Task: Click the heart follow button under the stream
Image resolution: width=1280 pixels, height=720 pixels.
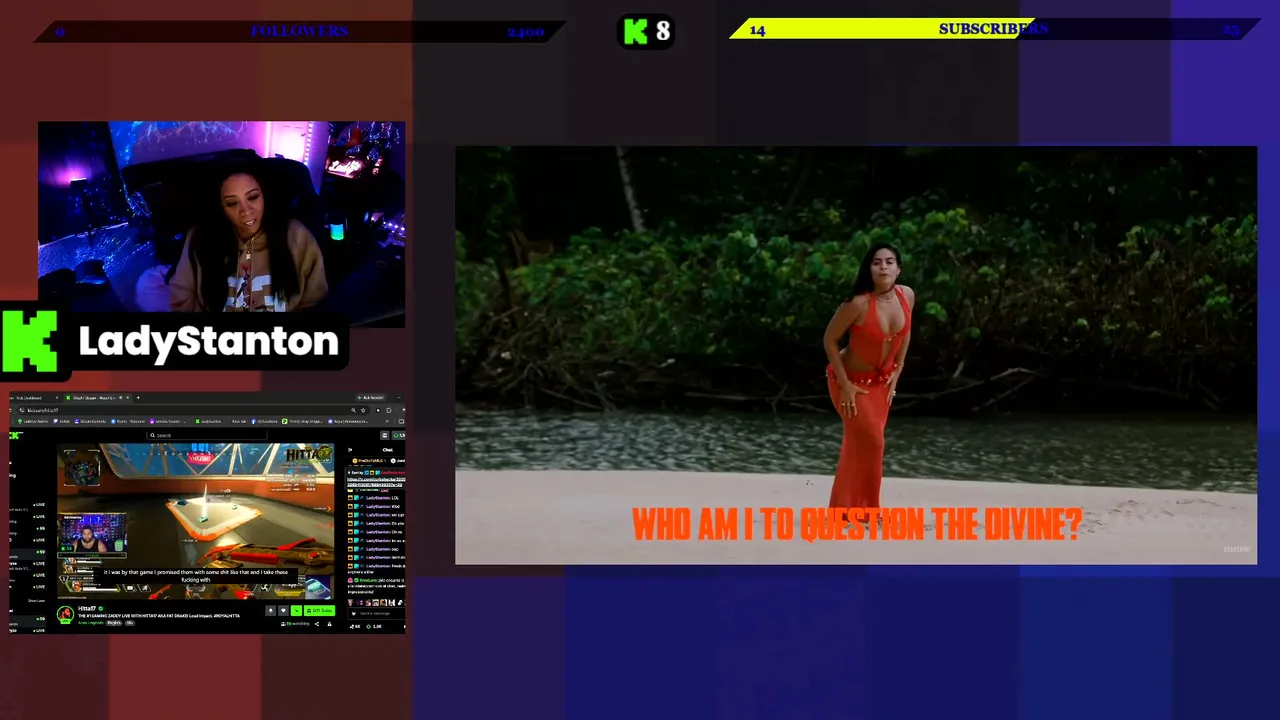Action: 283,610
